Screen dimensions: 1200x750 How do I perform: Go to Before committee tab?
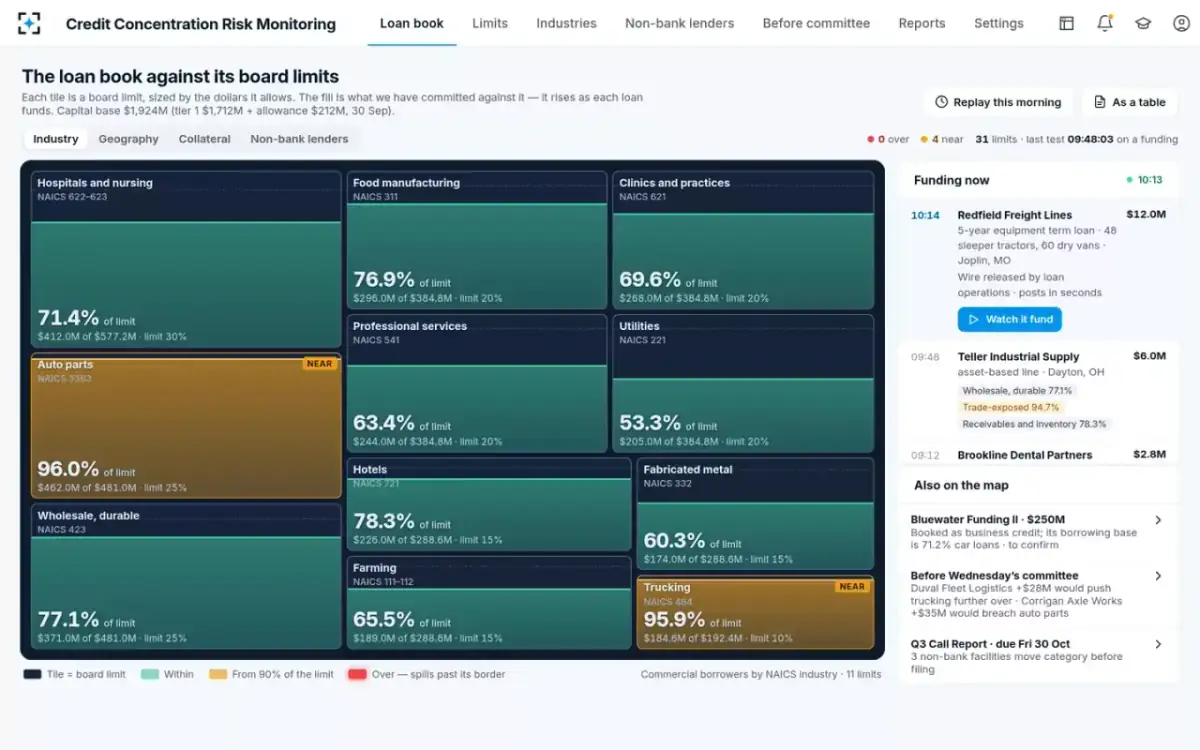(816, 23)
